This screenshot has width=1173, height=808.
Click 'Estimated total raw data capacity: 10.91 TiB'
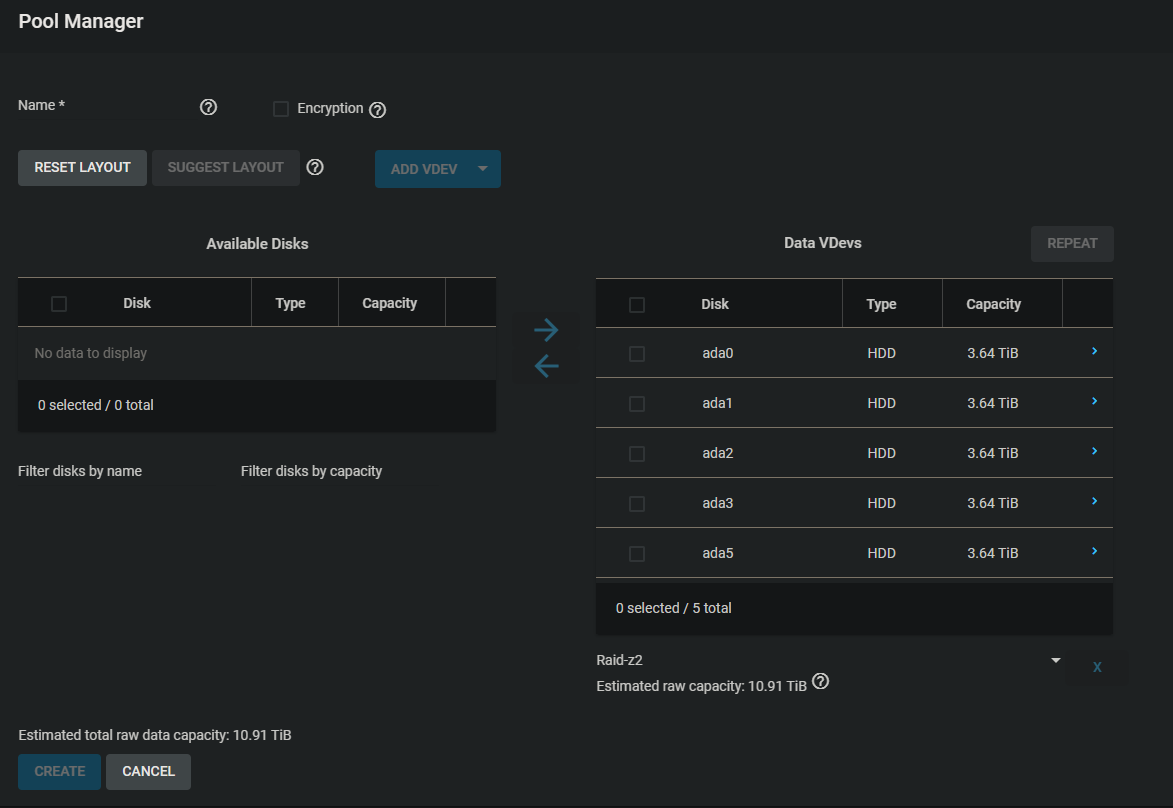155,735
